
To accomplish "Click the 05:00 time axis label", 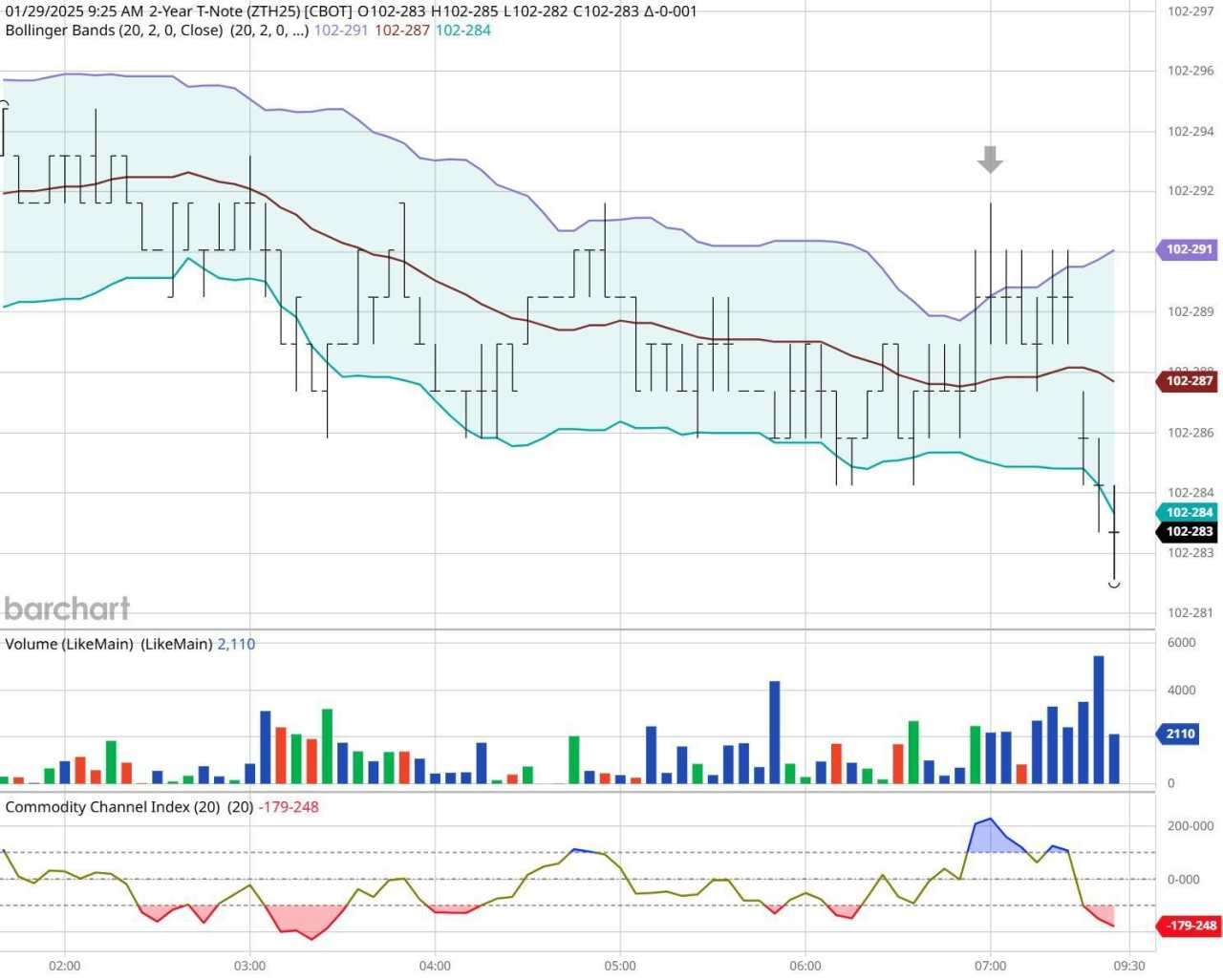I will click(620, 966).
